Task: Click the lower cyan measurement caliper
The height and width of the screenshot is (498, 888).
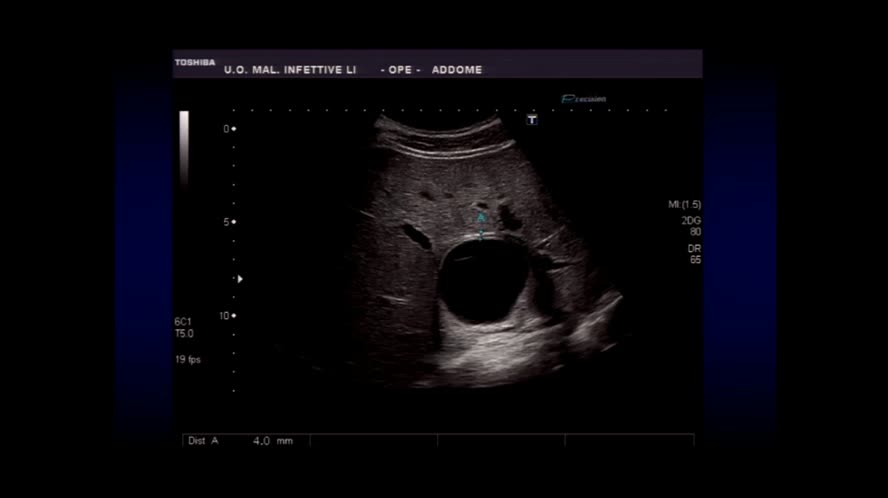Action: 481,236
